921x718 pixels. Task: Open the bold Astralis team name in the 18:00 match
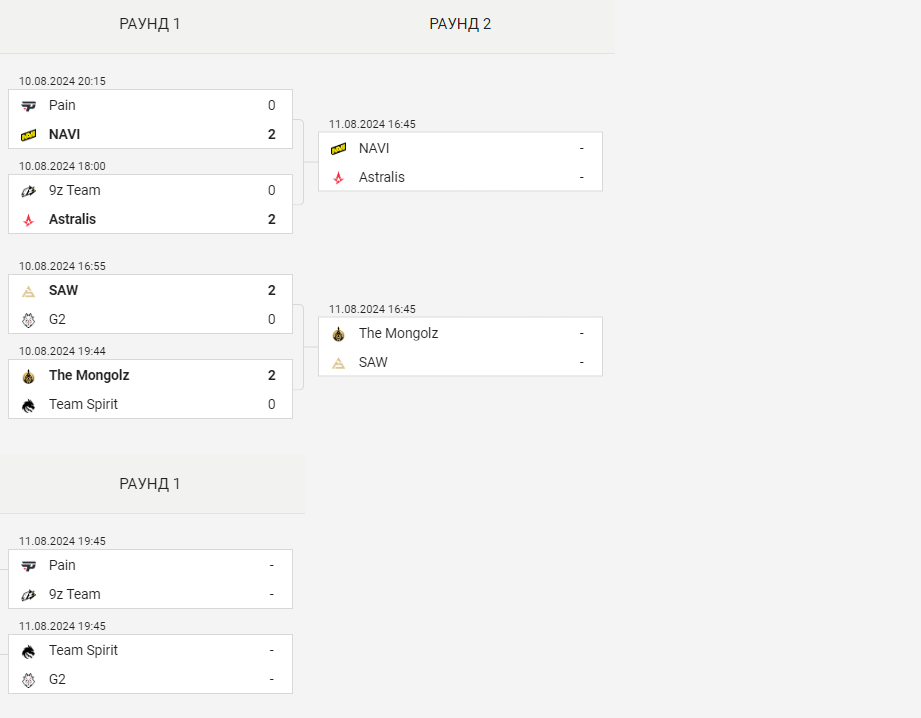pyautogui.click(x=73, y=219)
